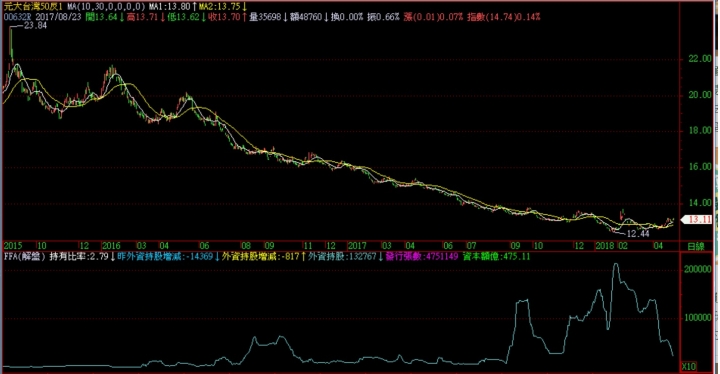Click month 07 on the date axis
The height and width of the screenshot is (374, 720).
pos(471,246)
